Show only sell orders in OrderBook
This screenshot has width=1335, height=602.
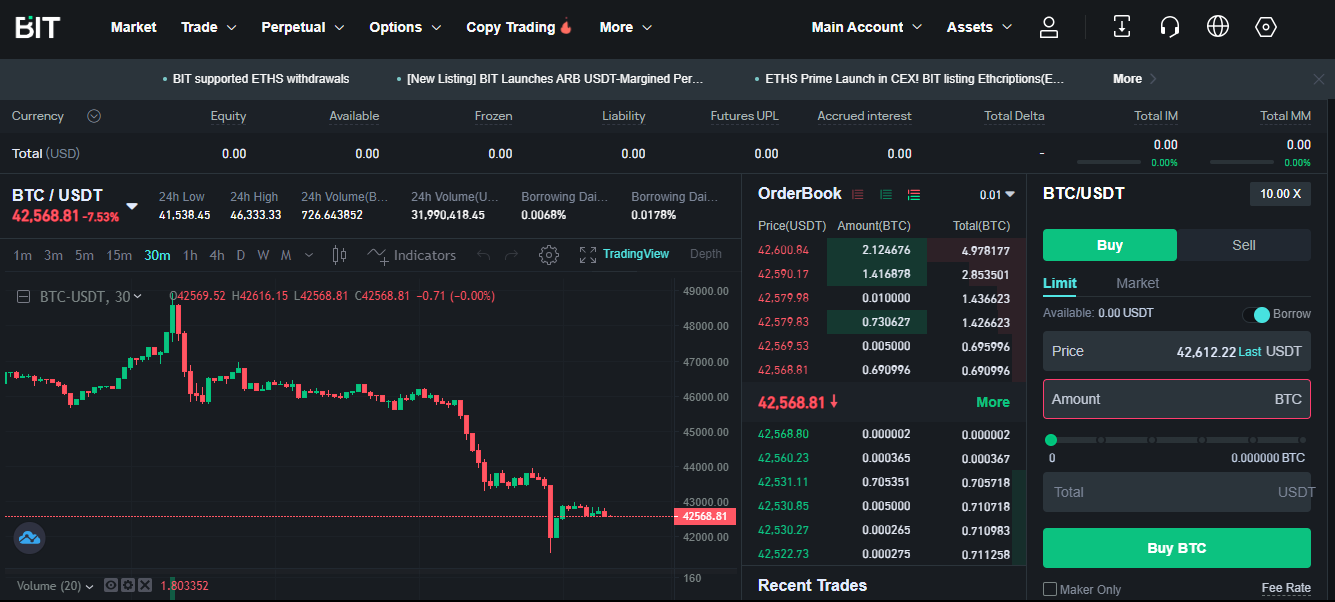tap(858, 194)
